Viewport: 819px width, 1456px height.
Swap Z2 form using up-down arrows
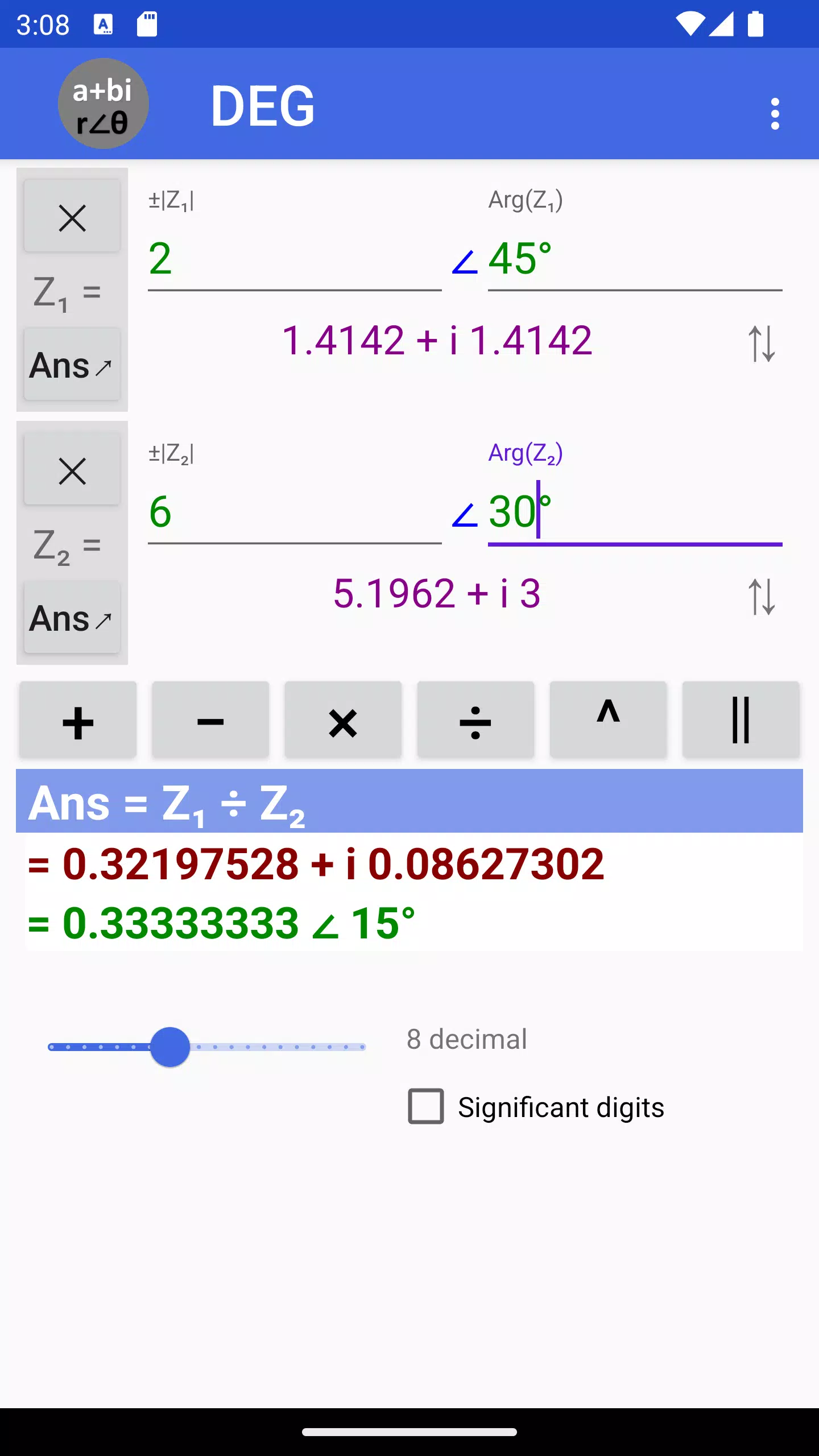762,597
